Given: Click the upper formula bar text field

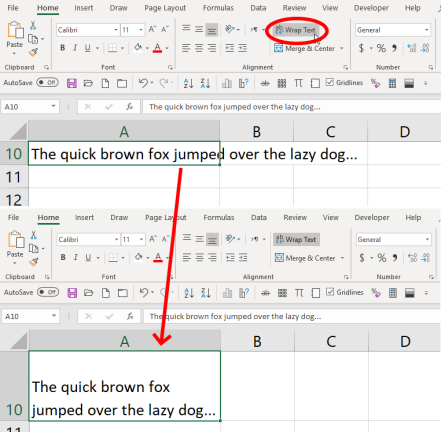Looking at the screenshot, I should [292, 107].
